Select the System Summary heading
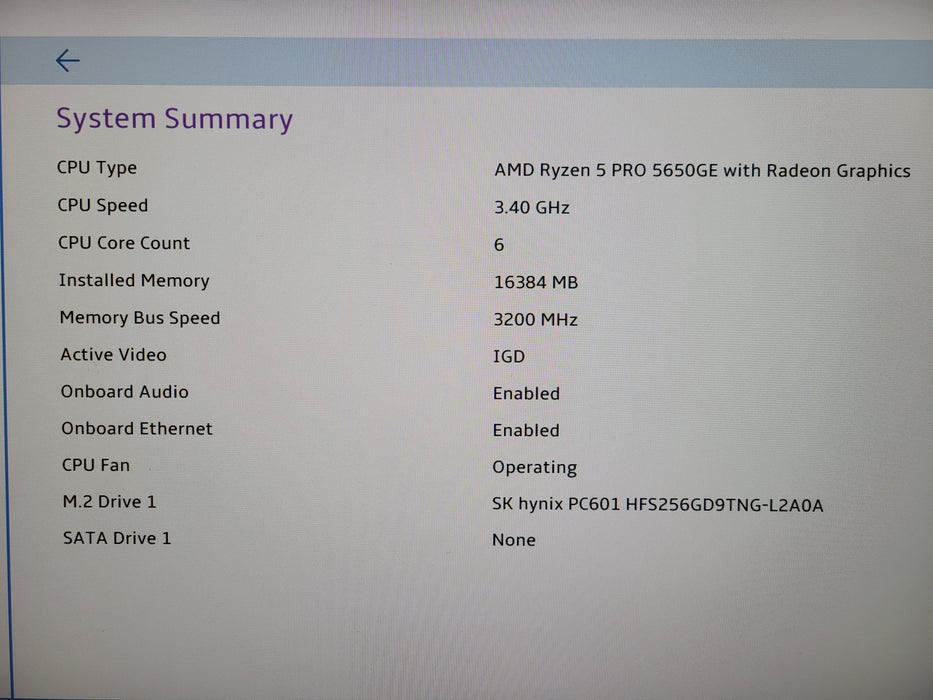This screenshot has height=700, width=933. pyautogui.click(x=174, y=118)
